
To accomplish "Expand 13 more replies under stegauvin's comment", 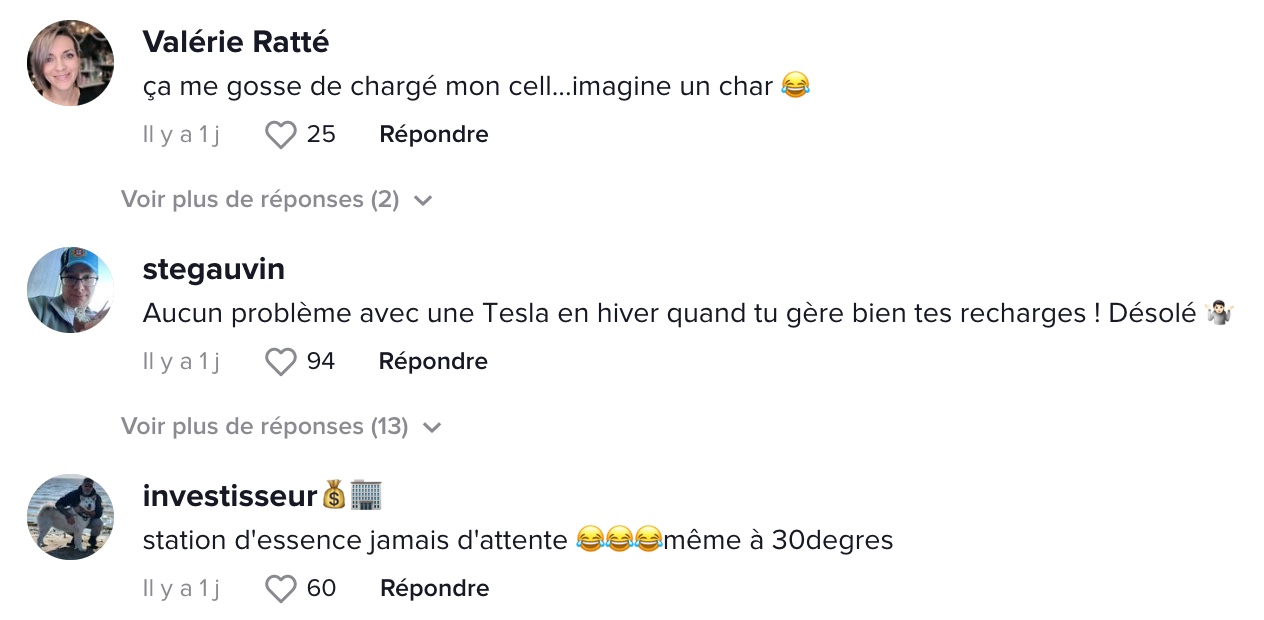I will tap(265, 427).
